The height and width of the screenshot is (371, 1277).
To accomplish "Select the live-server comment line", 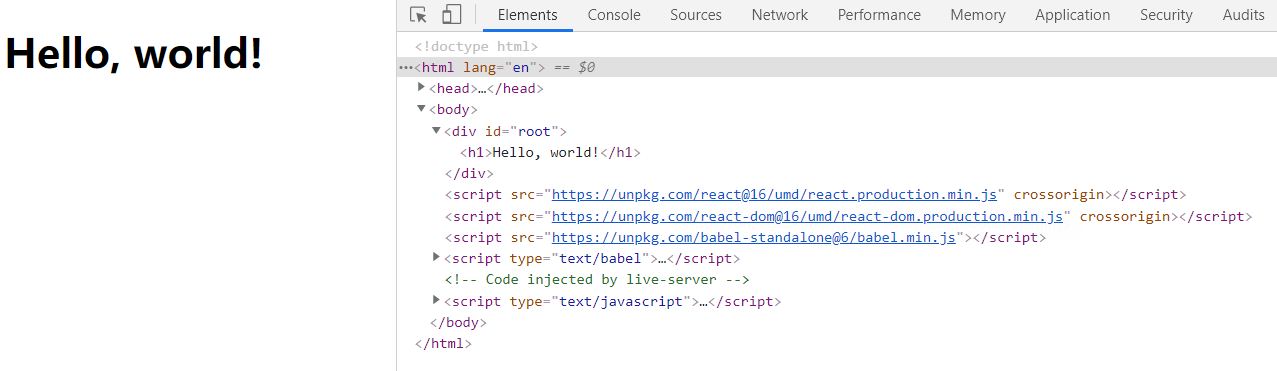I will [x=597, y=280].
